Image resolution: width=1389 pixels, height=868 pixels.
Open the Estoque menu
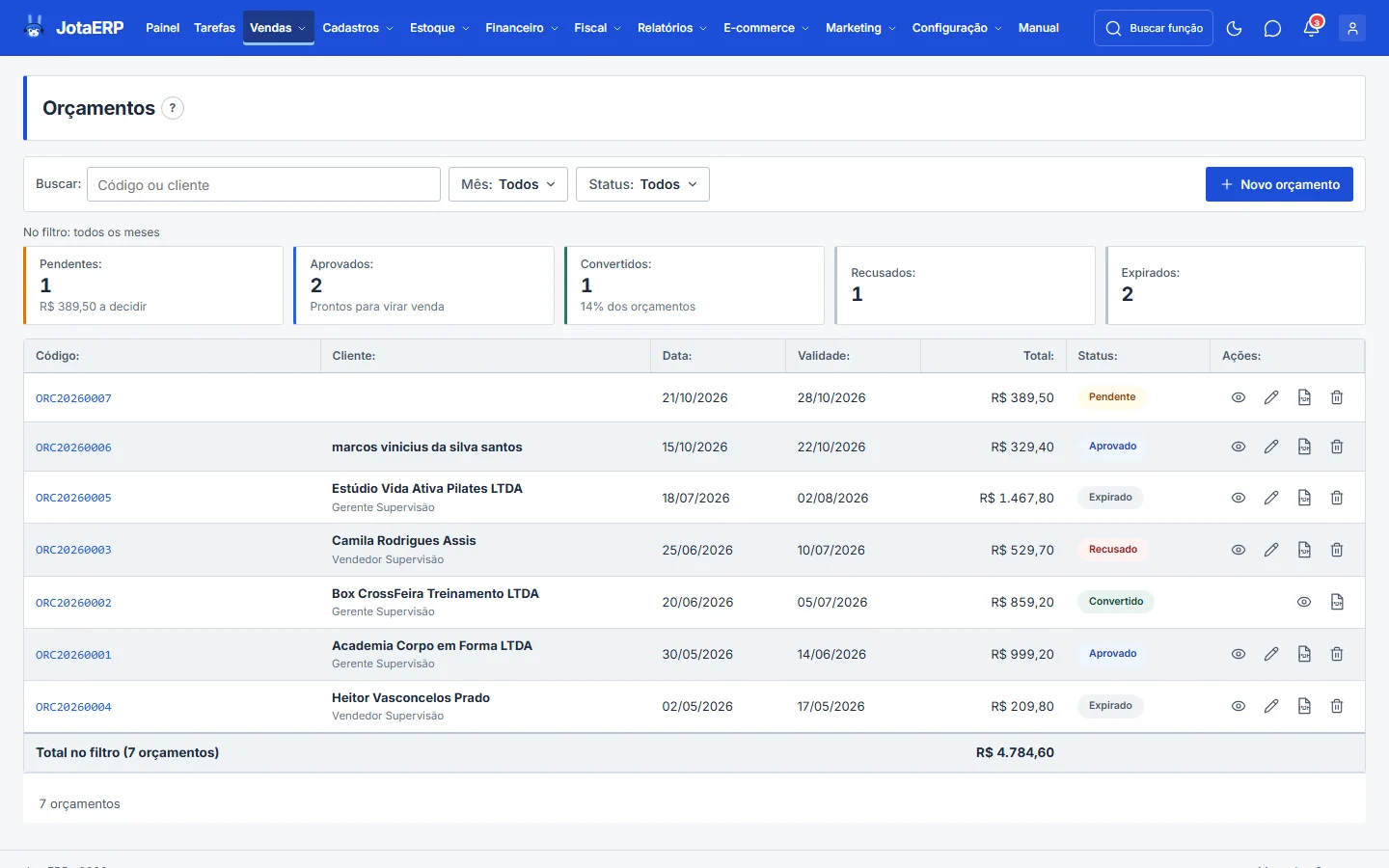(440, 28)
